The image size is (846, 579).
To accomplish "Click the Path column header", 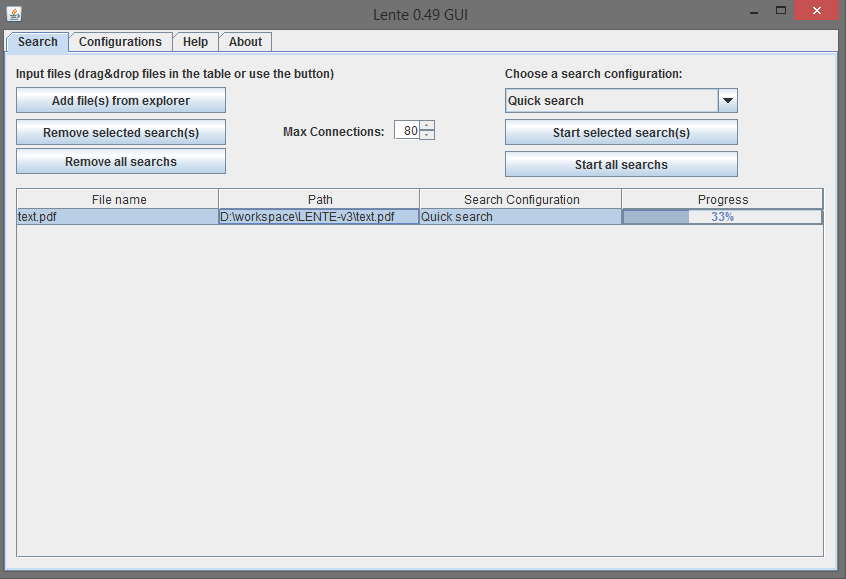I will [x=320, y=199].
